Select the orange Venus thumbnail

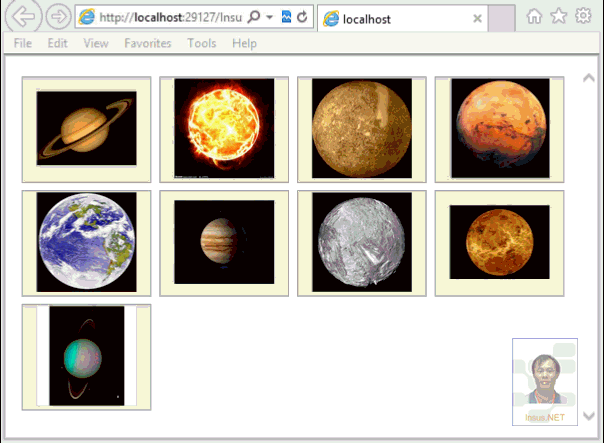[x=500, y=243]
